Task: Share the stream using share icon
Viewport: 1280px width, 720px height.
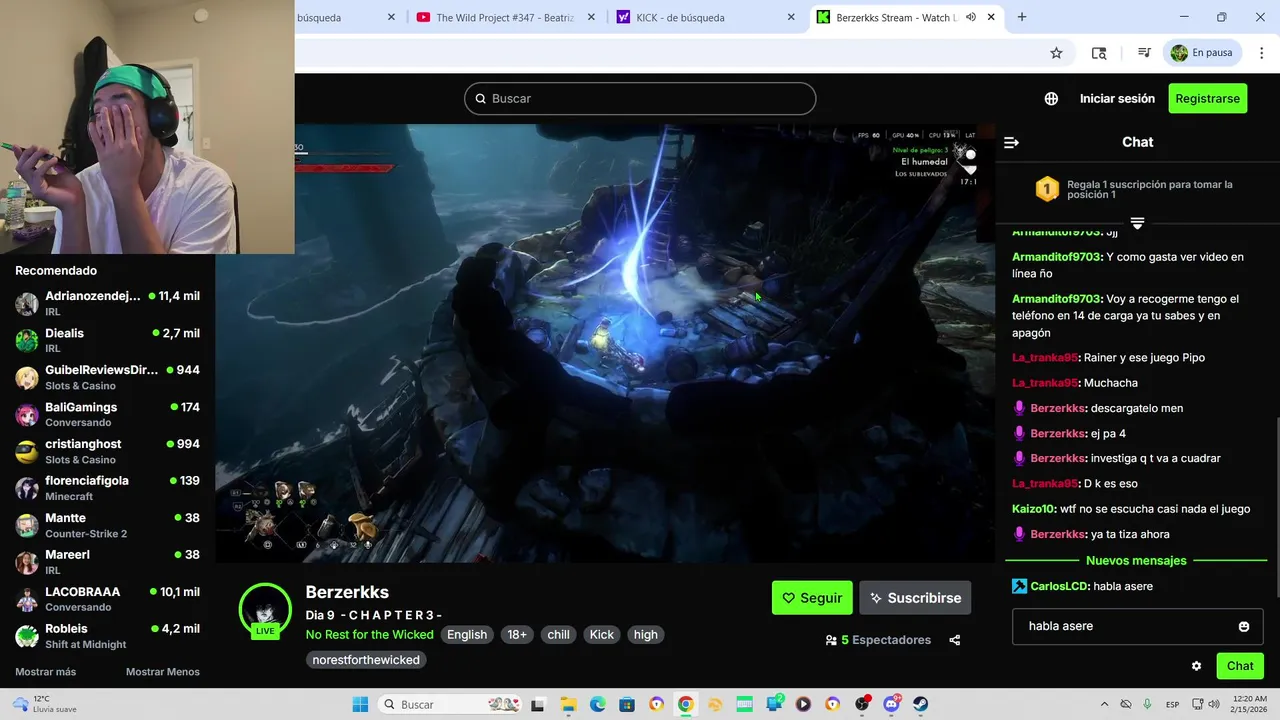Action: point(954,640)
